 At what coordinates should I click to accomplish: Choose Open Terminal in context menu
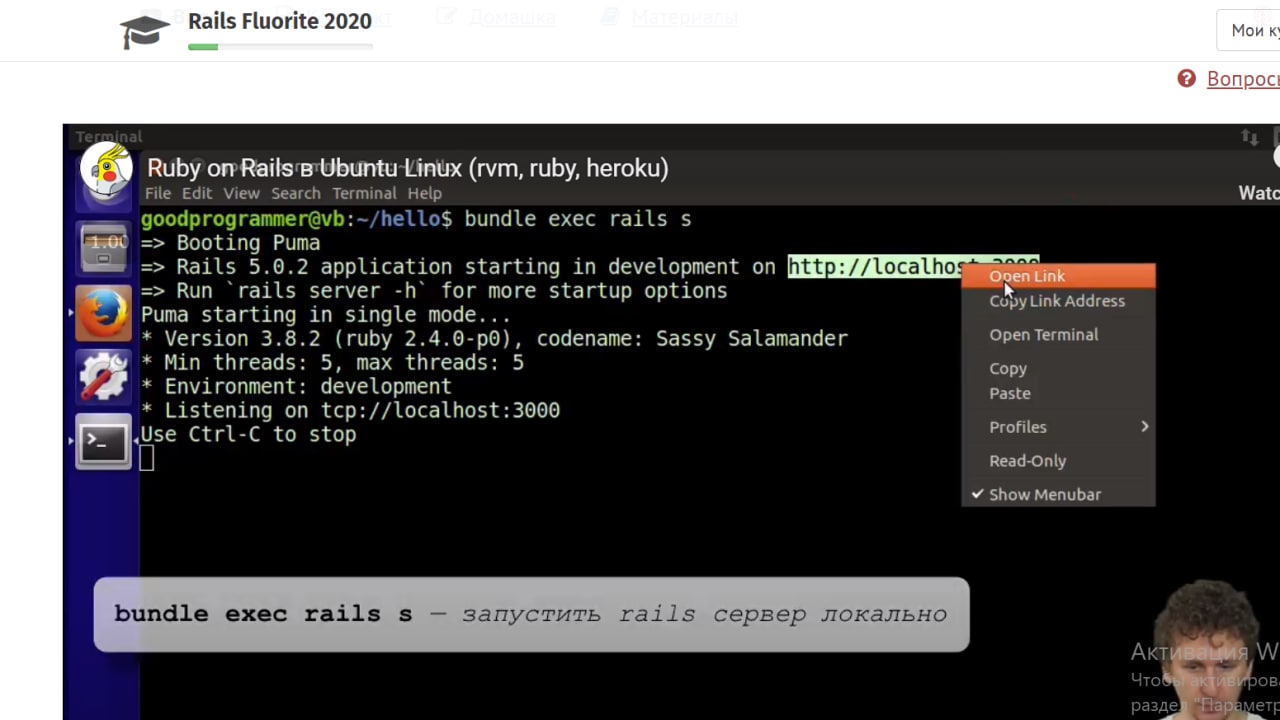click(1058, 335)
